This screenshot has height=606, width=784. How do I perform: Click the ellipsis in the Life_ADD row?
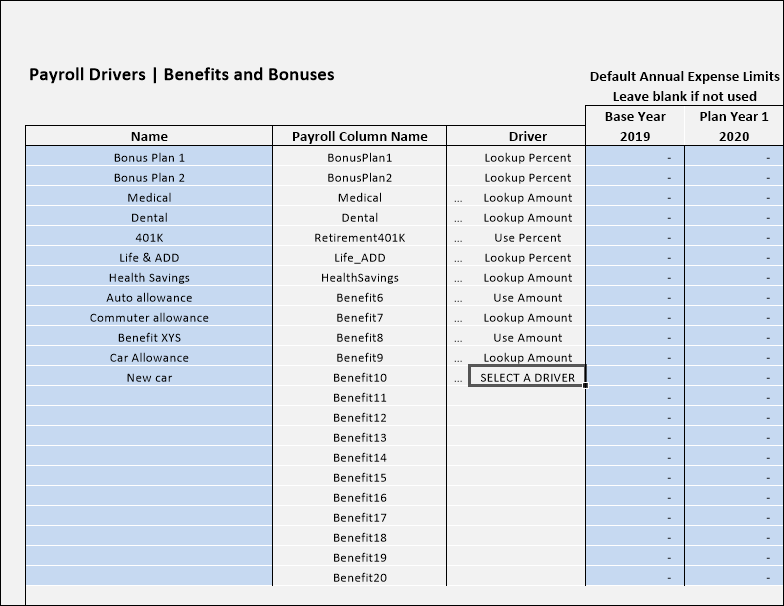458,258
